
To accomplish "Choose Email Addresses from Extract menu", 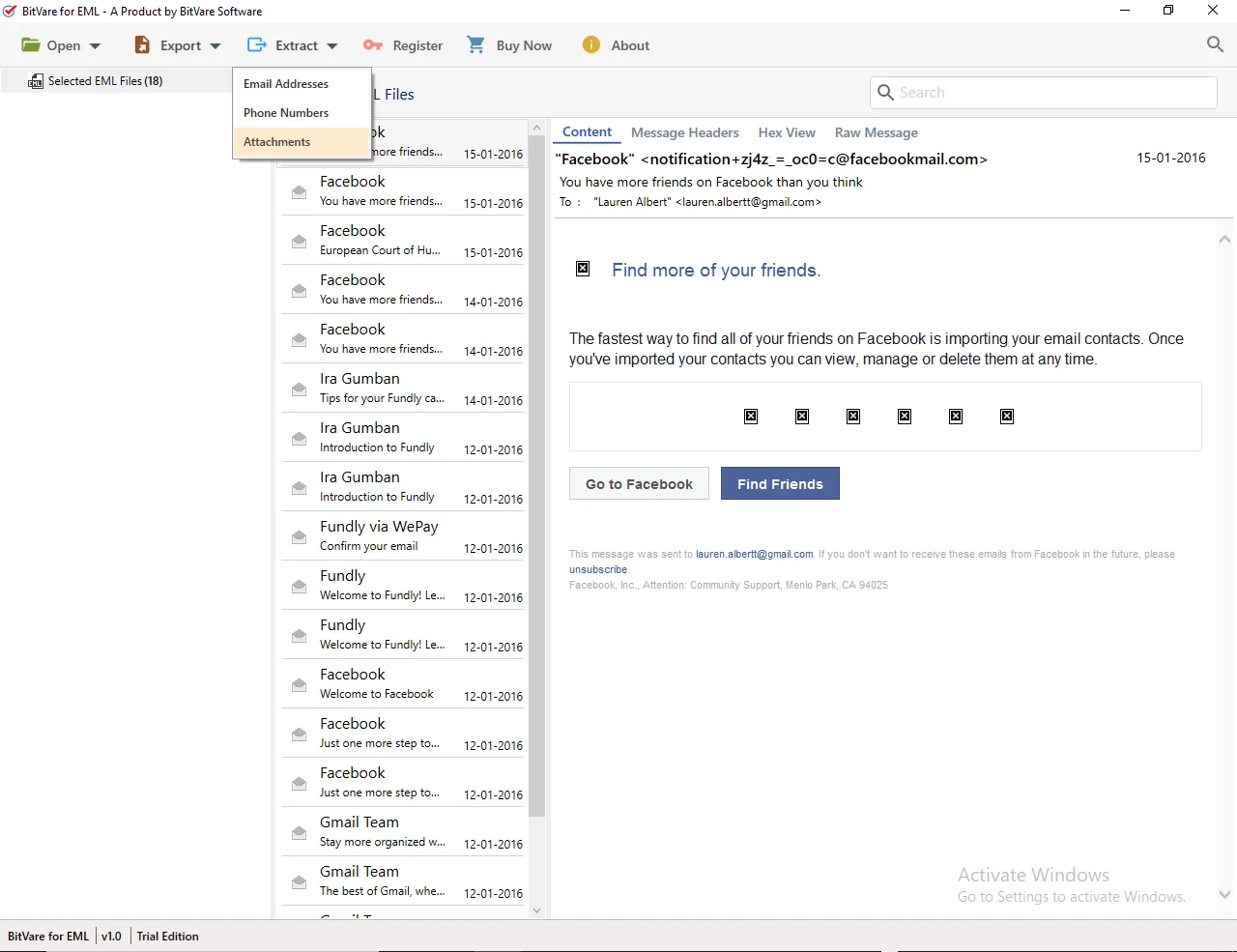I will click(x=286, y=84).
